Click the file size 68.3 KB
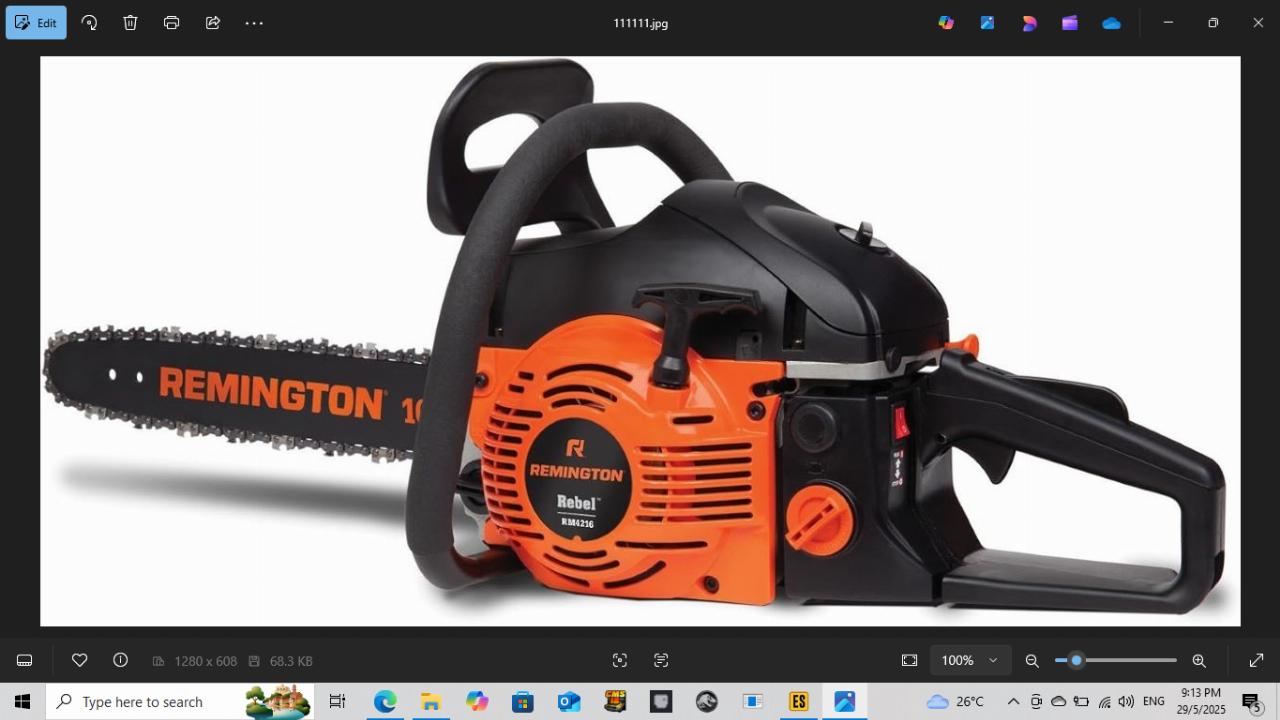The height and width of the screenshot is (720, 1280). pos(291,661)
